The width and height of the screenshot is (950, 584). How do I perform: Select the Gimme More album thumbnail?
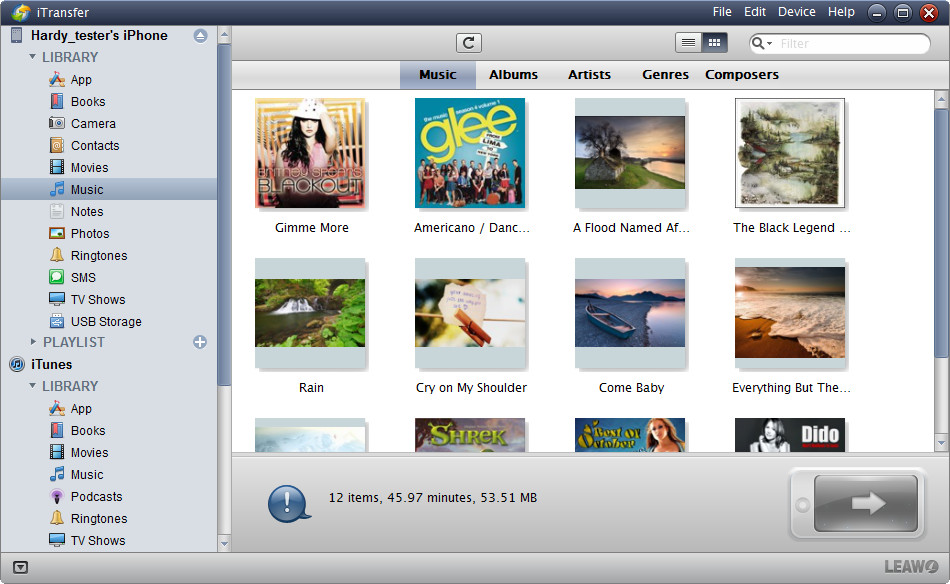[x=310, y=153]
